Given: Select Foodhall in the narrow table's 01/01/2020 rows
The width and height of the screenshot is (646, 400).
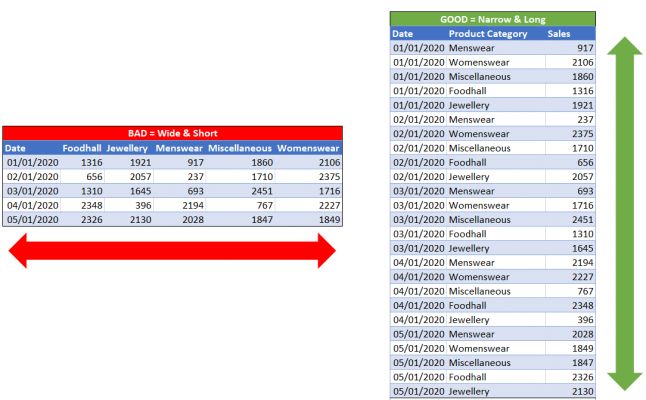Looking at the screenshot, I should point(468,91).
